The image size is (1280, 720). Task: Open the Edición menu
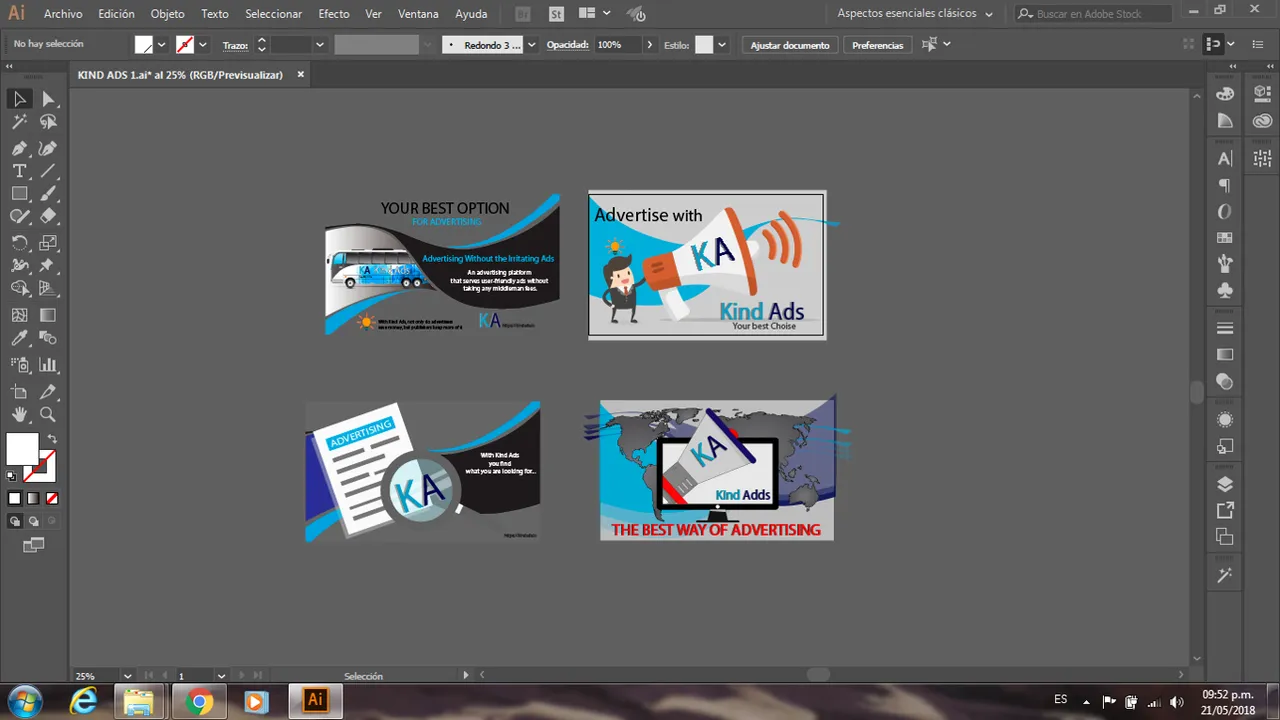tap(116, 14)
